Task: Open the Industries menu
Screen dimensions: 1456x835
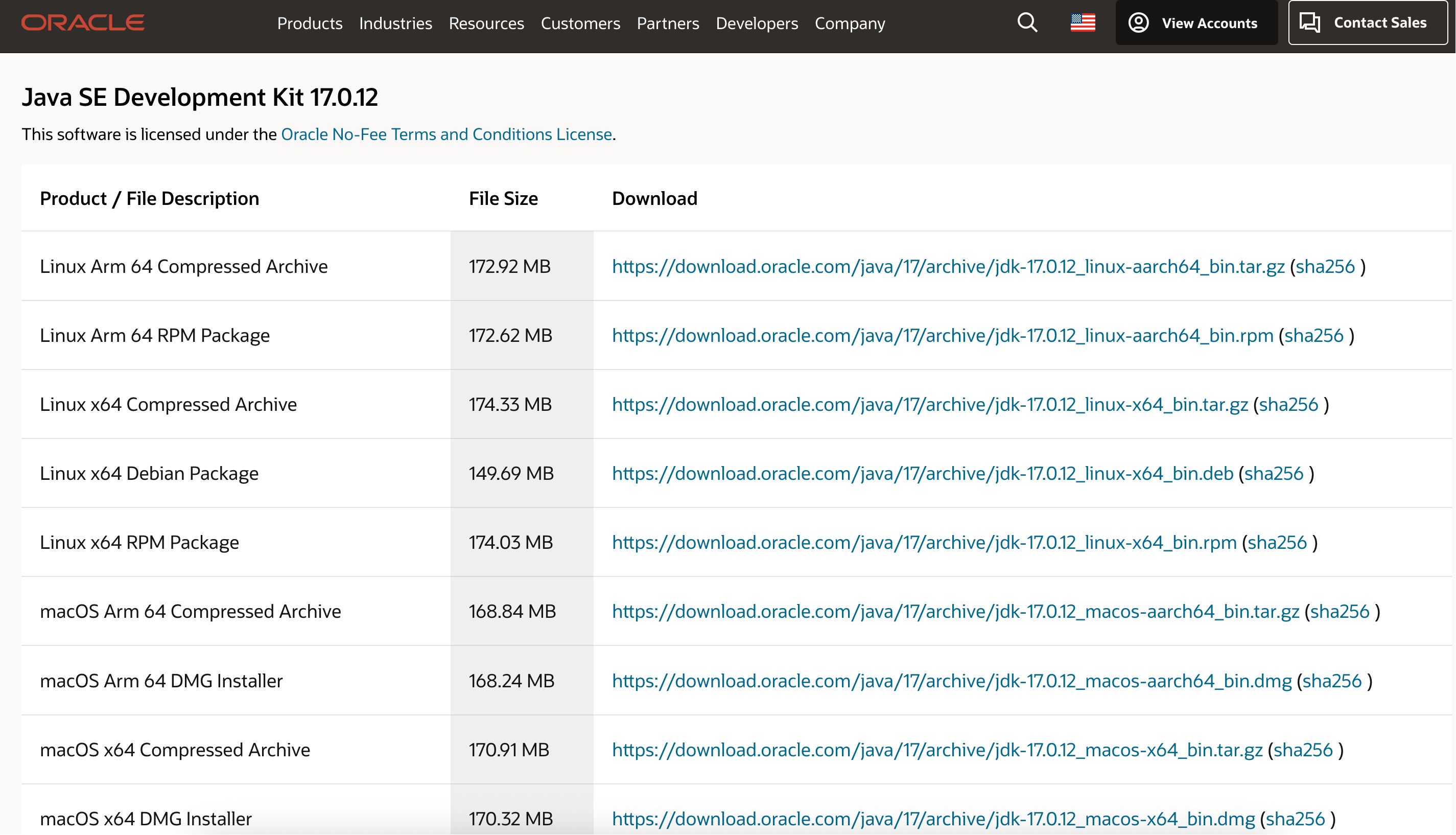Action: coord(395,23)
